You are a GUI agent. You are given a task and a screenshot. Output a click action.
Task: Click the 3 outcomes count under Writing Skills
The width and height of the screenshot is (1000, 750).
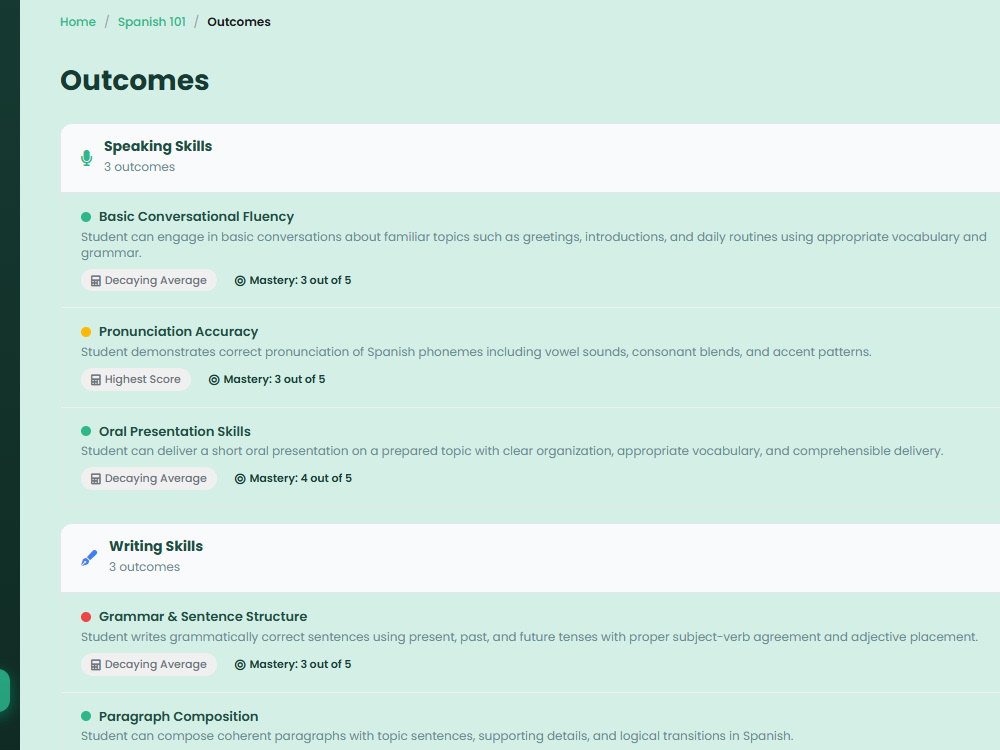pos(145,567)
